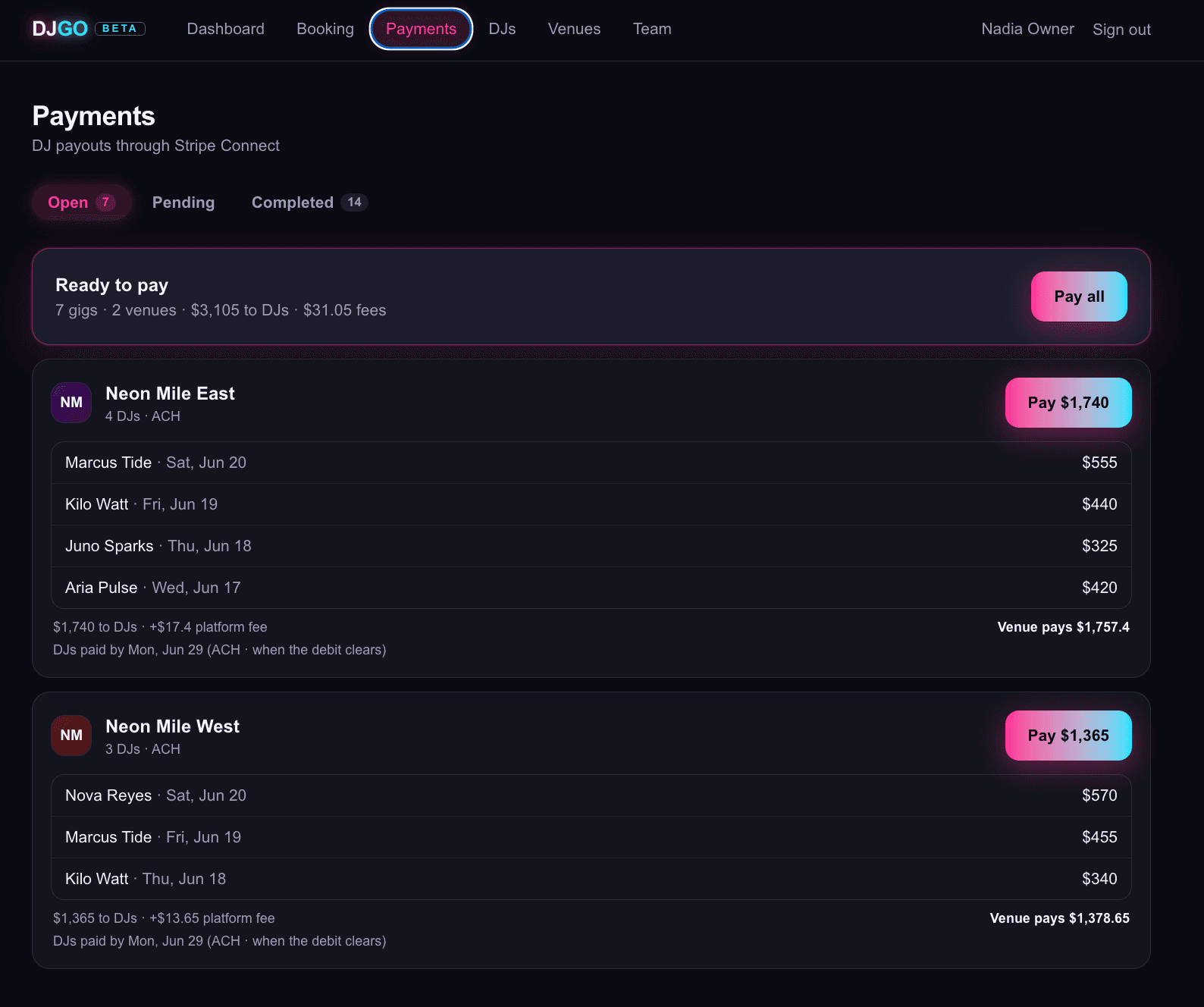The image size is (1204, 1007).
Task: Click the $555 amount
Action: pos(1099,463)
